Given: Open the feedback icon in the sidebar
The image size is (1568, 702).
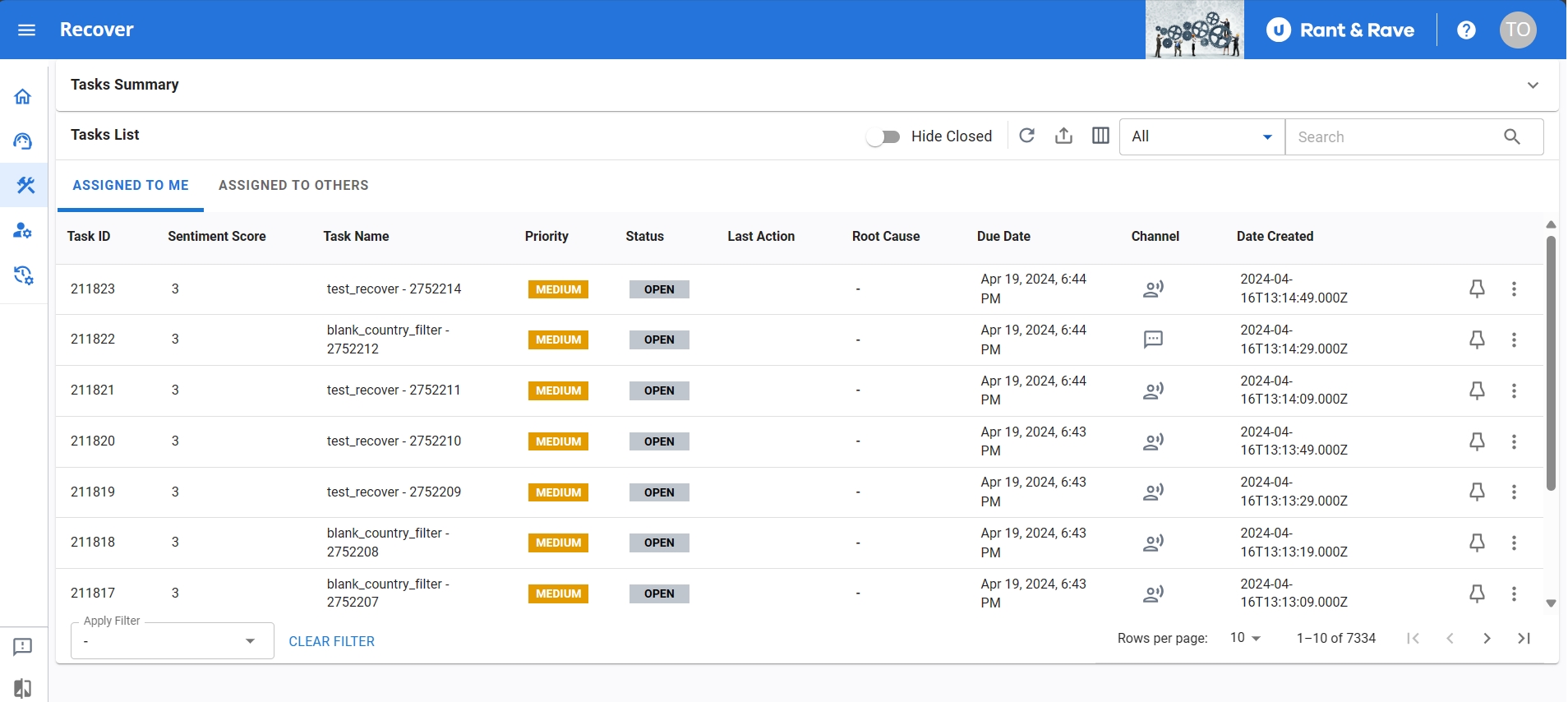Looking at the screenshot, I should point(23,647).
